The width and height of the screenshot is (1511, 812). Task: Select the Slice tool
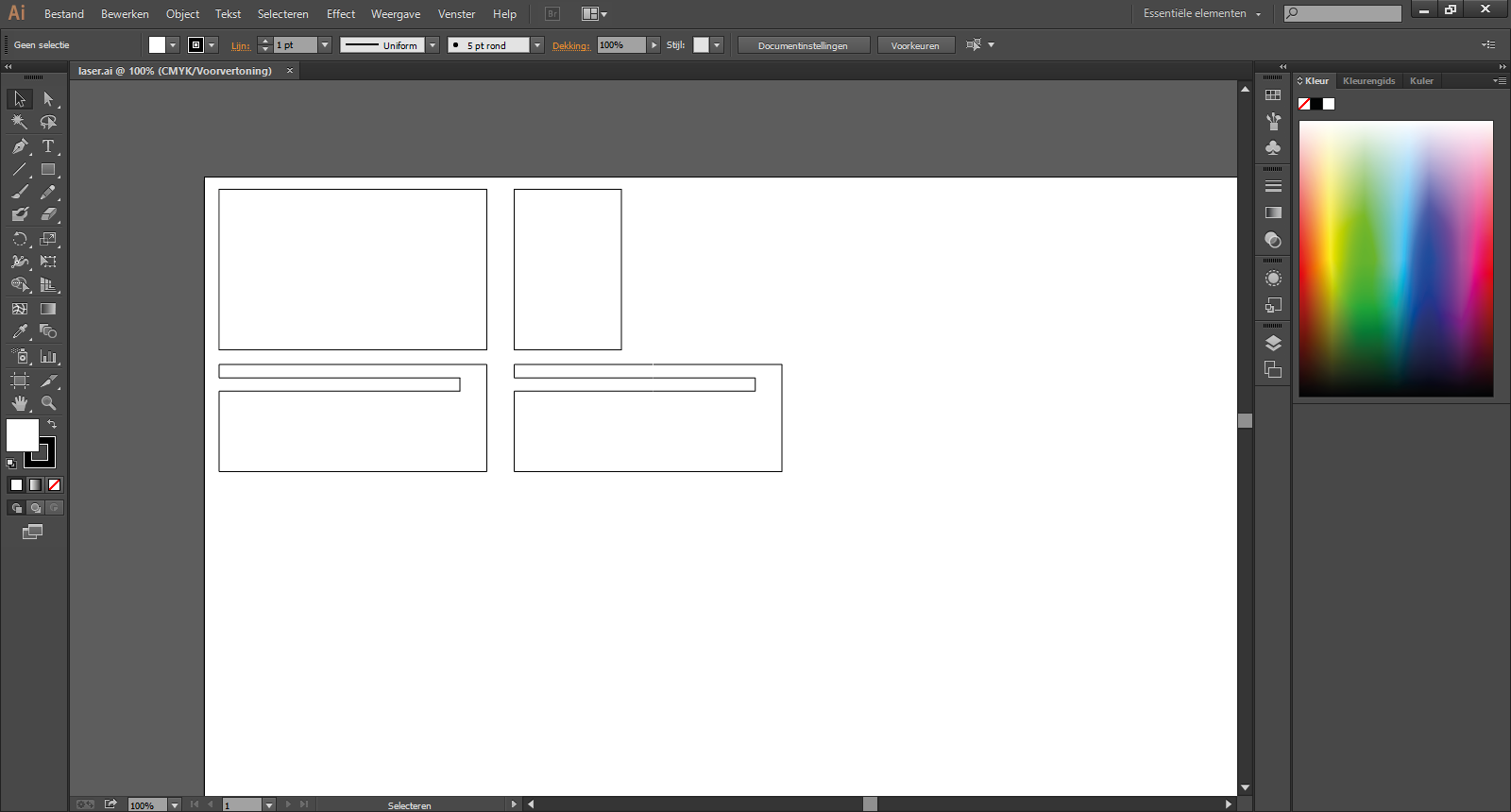[x=48, y=381]
